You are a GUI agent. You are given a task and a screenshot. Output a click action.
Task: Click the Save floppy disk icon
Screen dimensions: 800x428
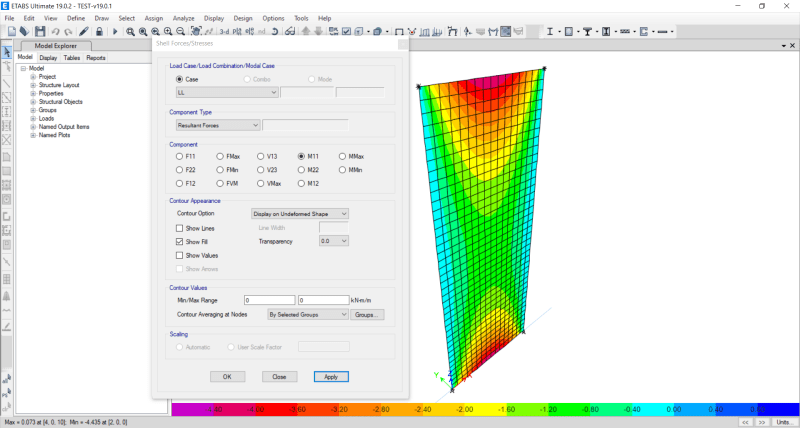[x=40, y=32]
